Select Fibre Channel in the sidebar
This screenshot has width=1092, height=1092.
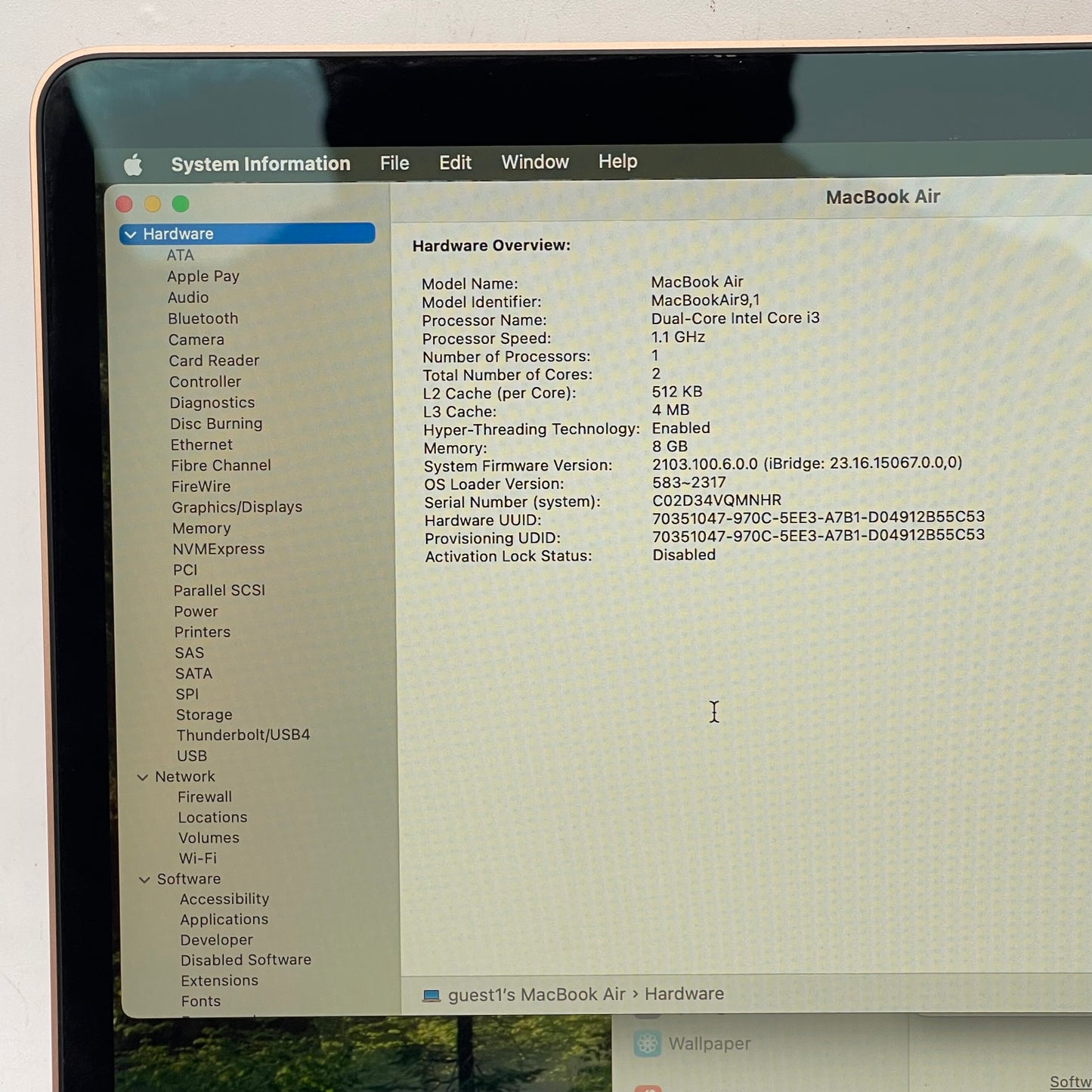point(221,466)
